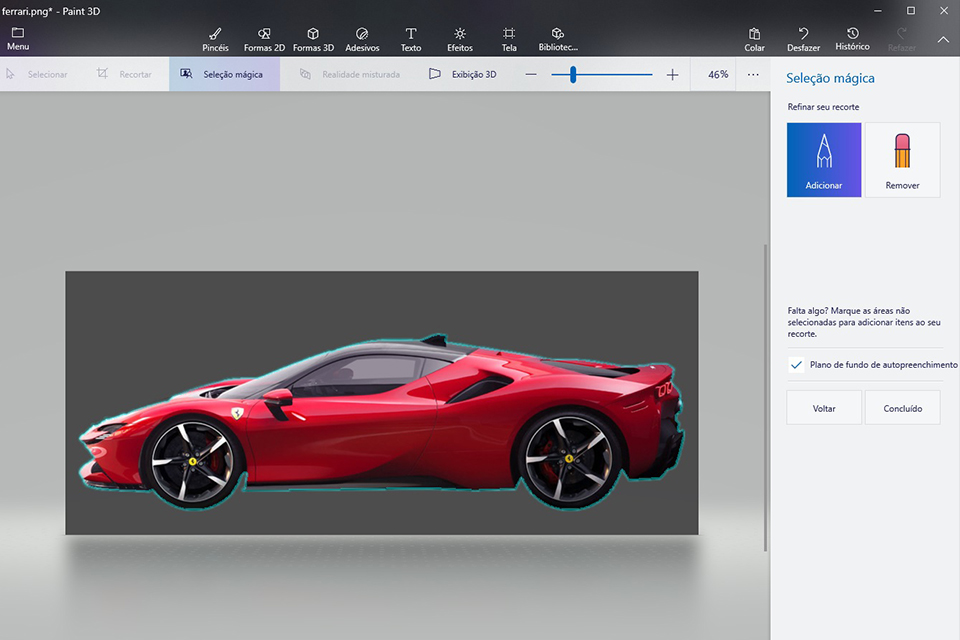Maximize the Paint 3D window
Image resolution: width=960 pixels, height=640 pixels.
911,10
